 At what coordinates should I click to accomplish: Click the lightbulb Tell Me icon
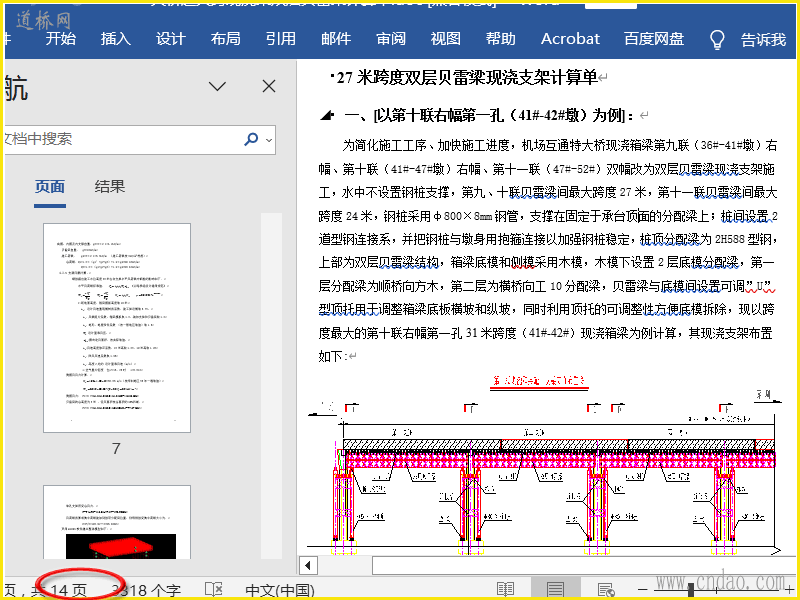(717, 39)
